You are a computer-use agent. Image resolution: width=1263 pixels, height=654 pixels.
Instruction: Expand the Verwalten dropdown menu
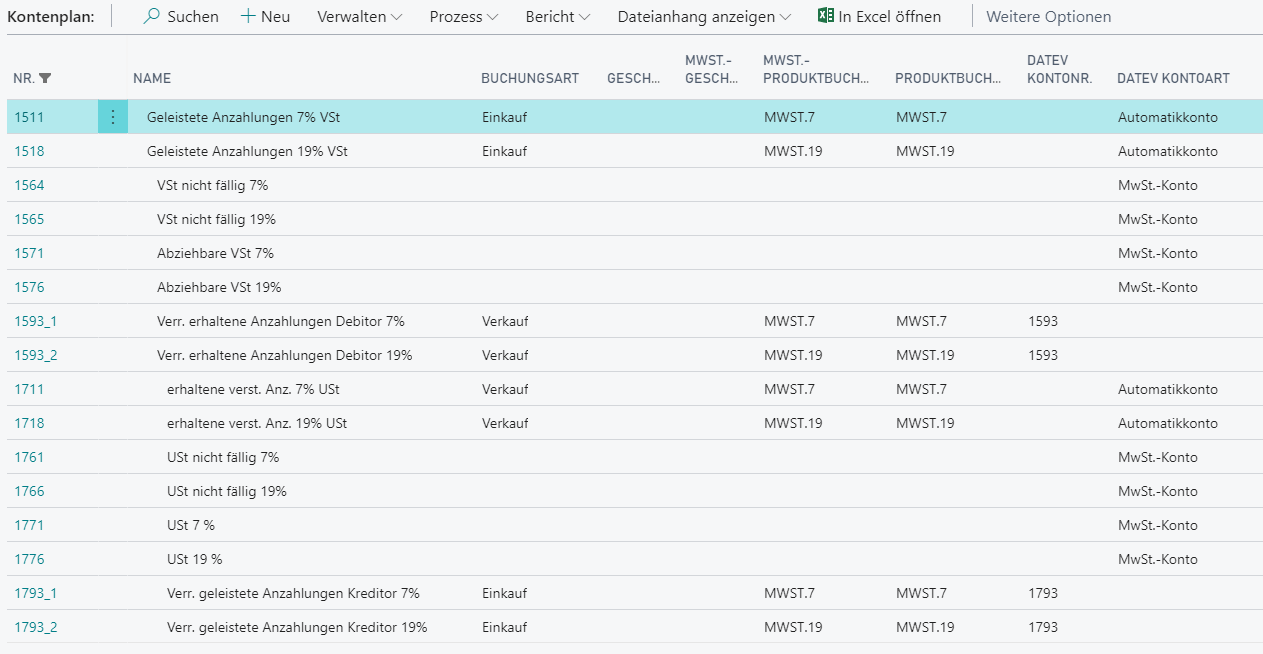tap(360, 16)
